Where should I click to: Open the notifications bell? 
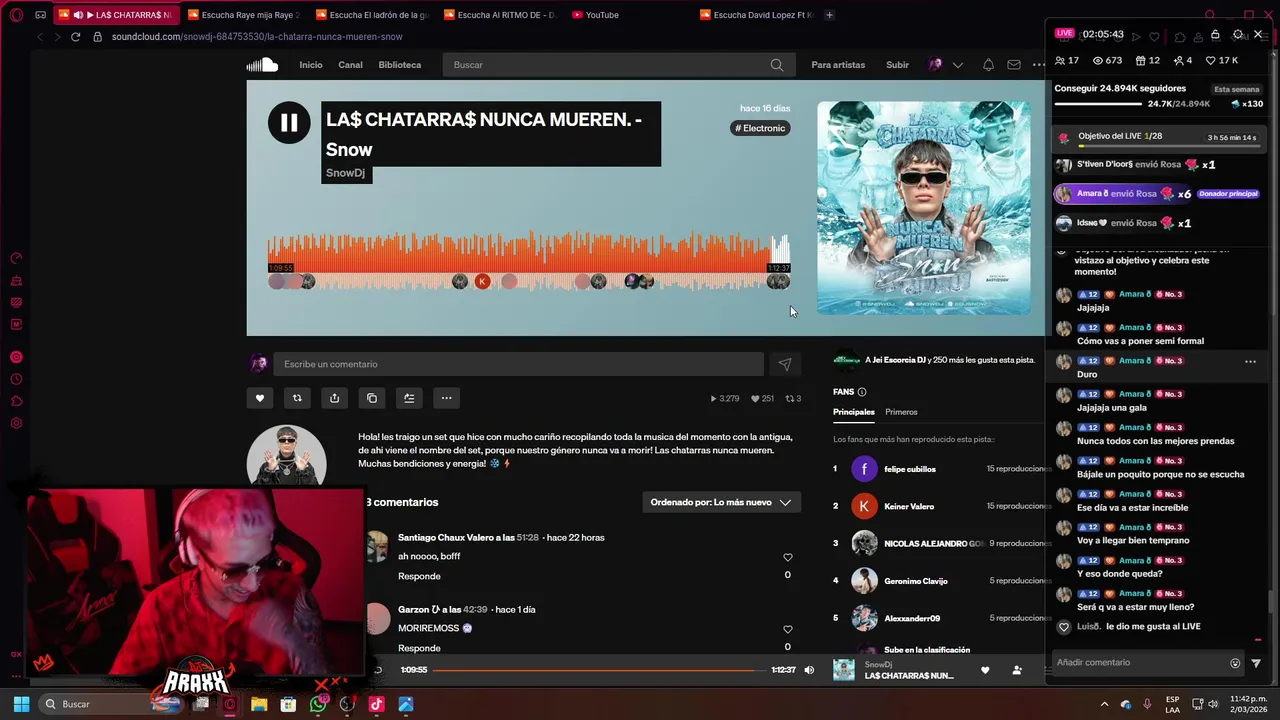tap(988, 65)
